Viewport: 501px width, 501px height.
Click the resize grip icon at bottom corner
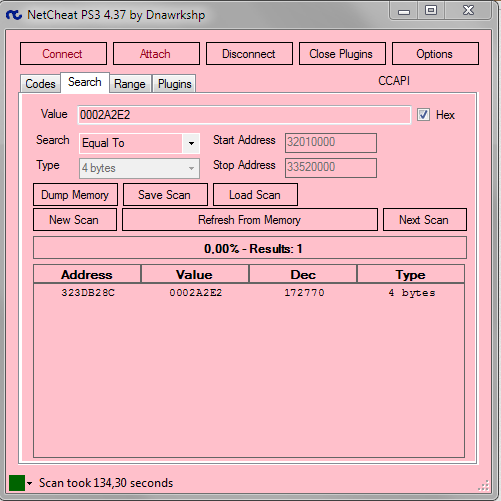click(x=484, y=486)
